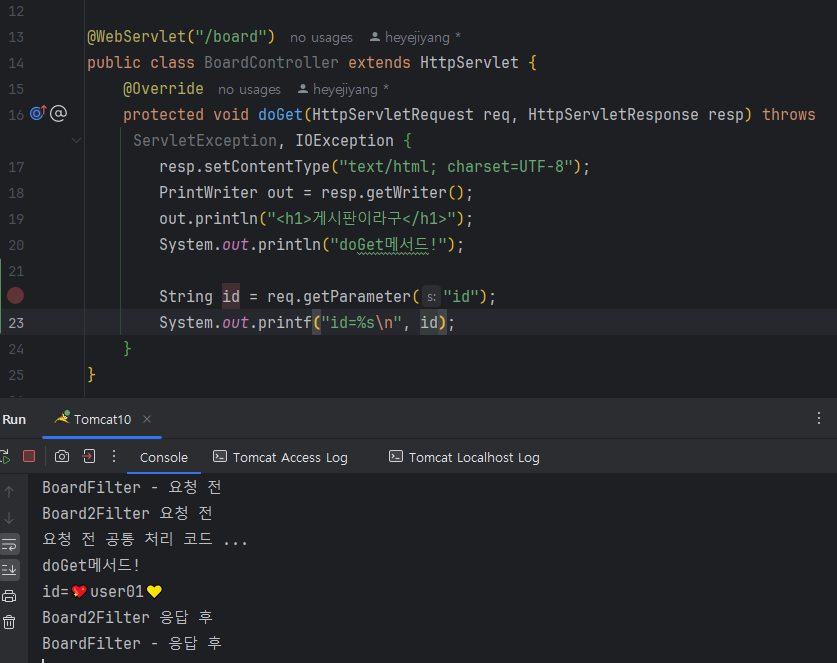Image resolution: width=837 pixels, height=663 pixels.
Task: Click 'setContentType' on line 17
Action: (267, 167)
